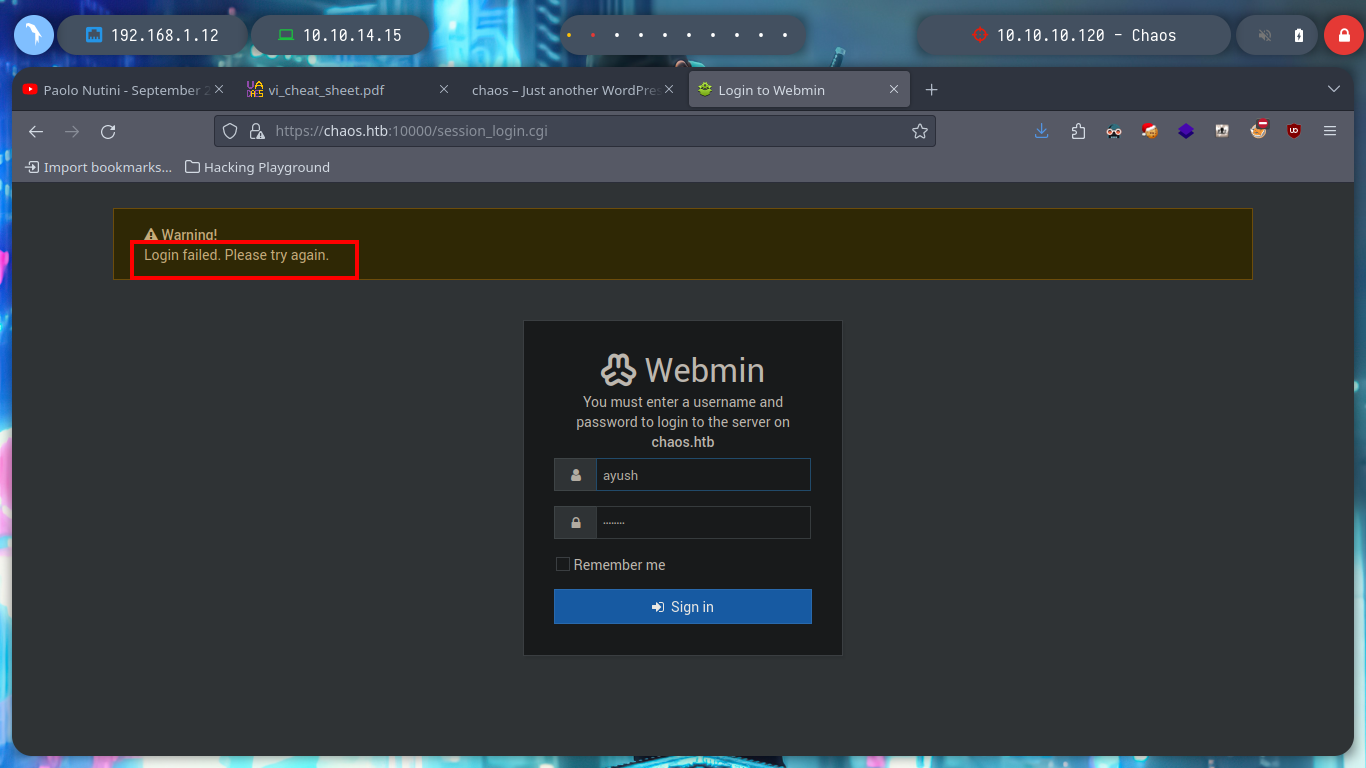Click the purple diamond extension icon

(1186, 131)
